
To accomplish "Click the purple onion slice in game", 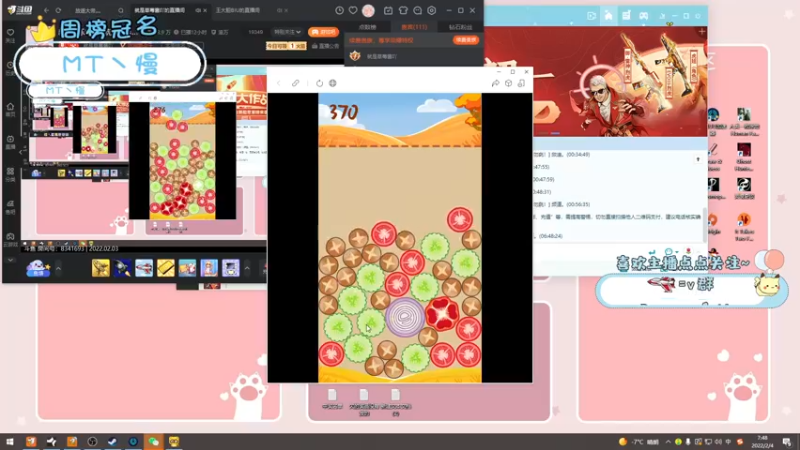I will click(405, 317).
